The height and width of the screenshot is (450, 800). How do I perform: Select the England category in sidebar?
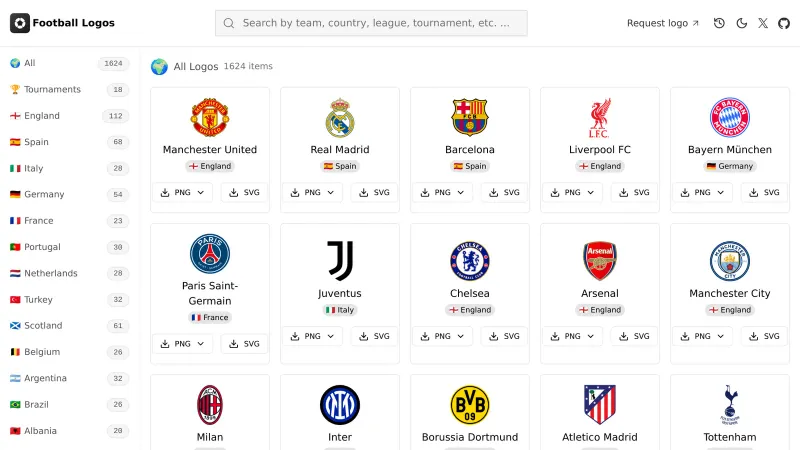pos(42,116)
